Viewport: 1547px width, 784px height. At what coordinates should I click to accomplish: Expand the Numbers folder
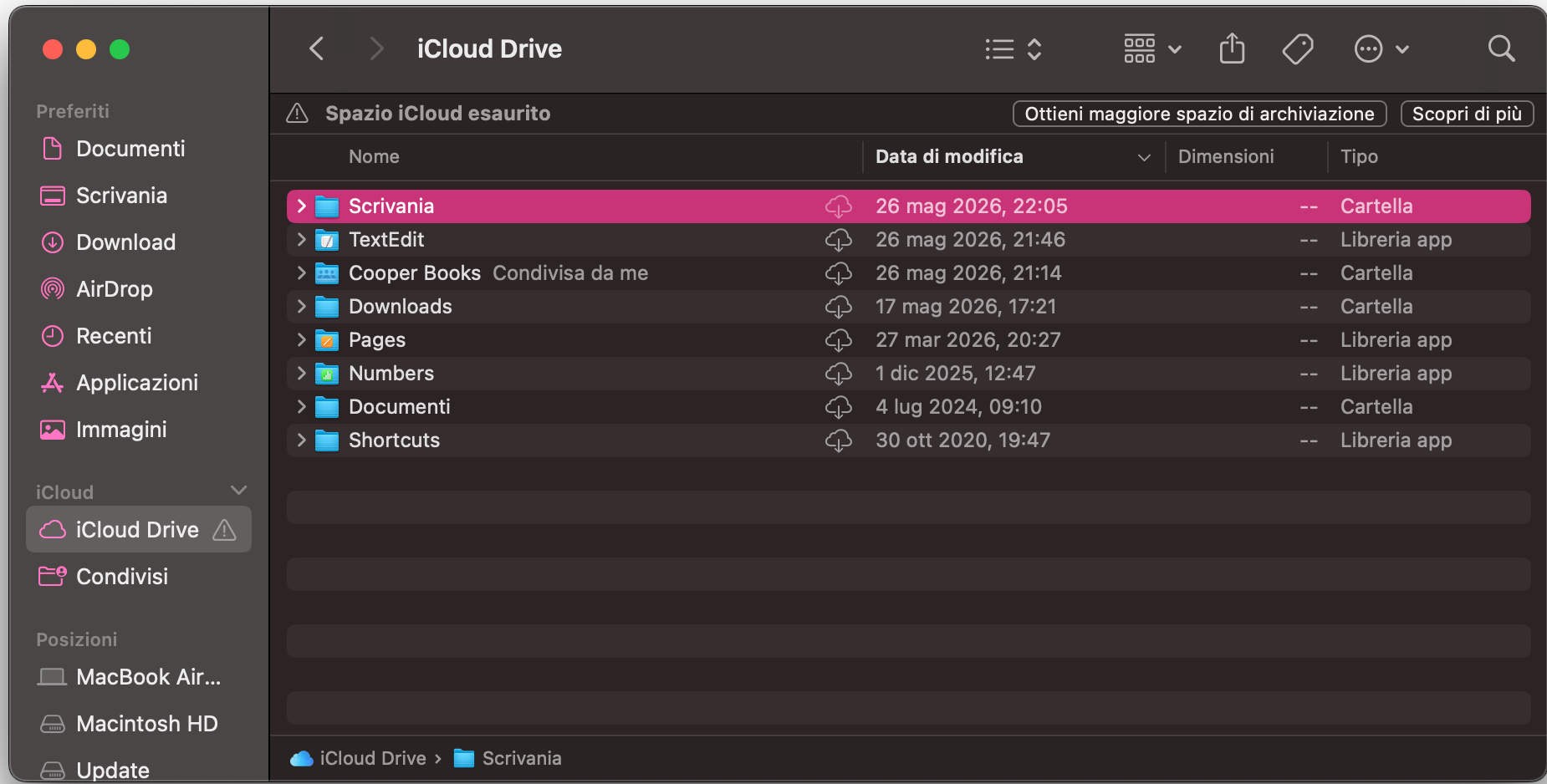click(x=302, y=373)
